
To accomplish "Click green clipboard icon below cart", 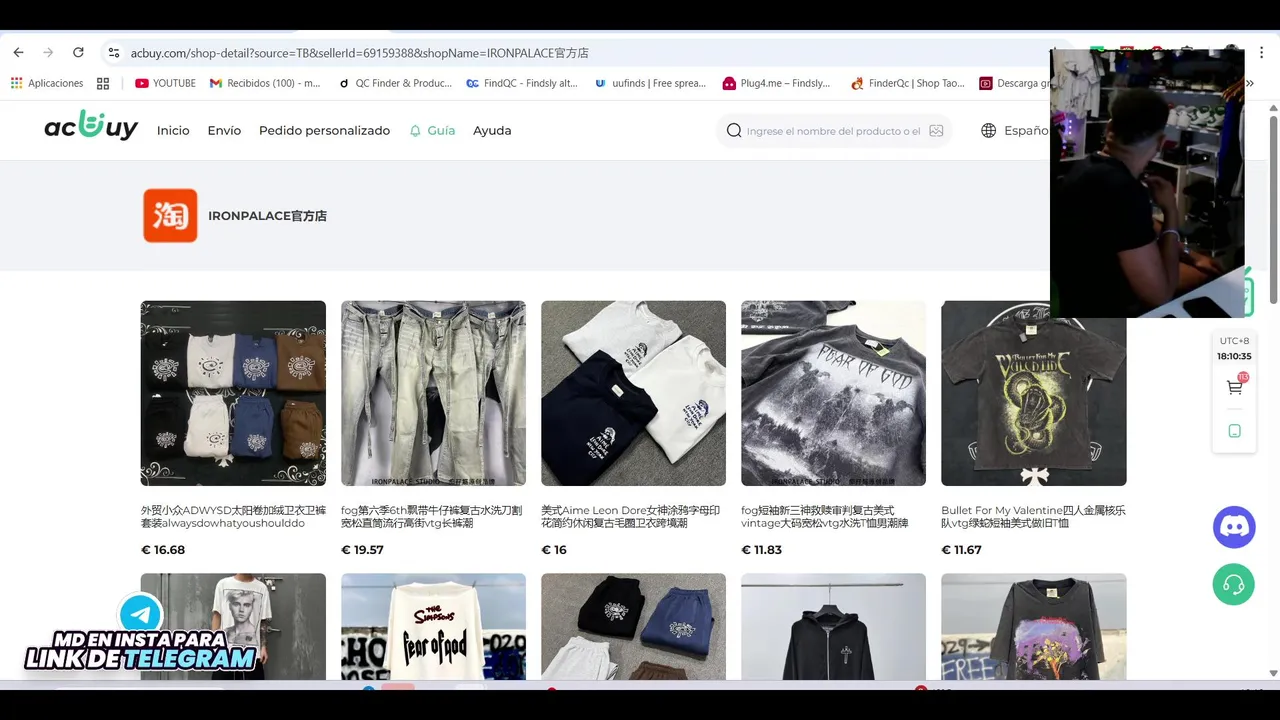I will point(1235,431).
